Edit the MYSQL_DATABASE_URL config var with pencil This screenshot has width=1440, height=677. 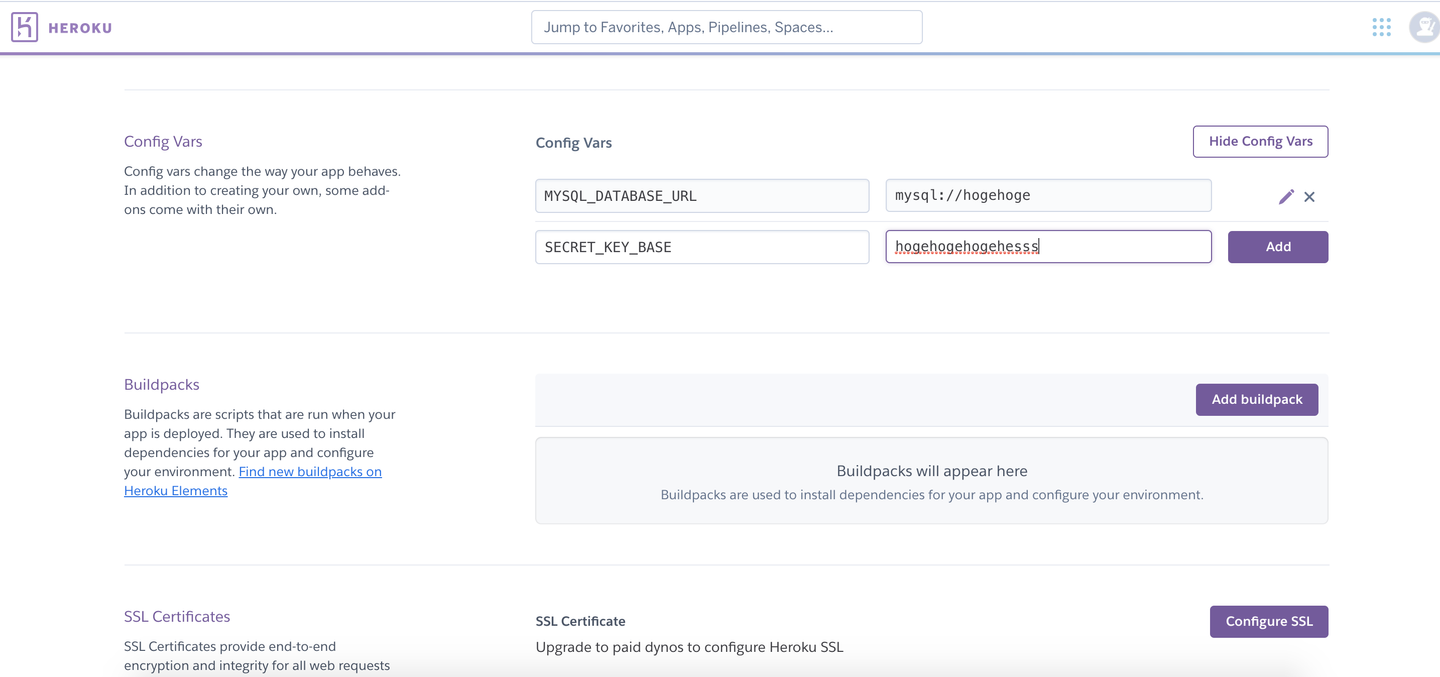[x=1286, y=197]
